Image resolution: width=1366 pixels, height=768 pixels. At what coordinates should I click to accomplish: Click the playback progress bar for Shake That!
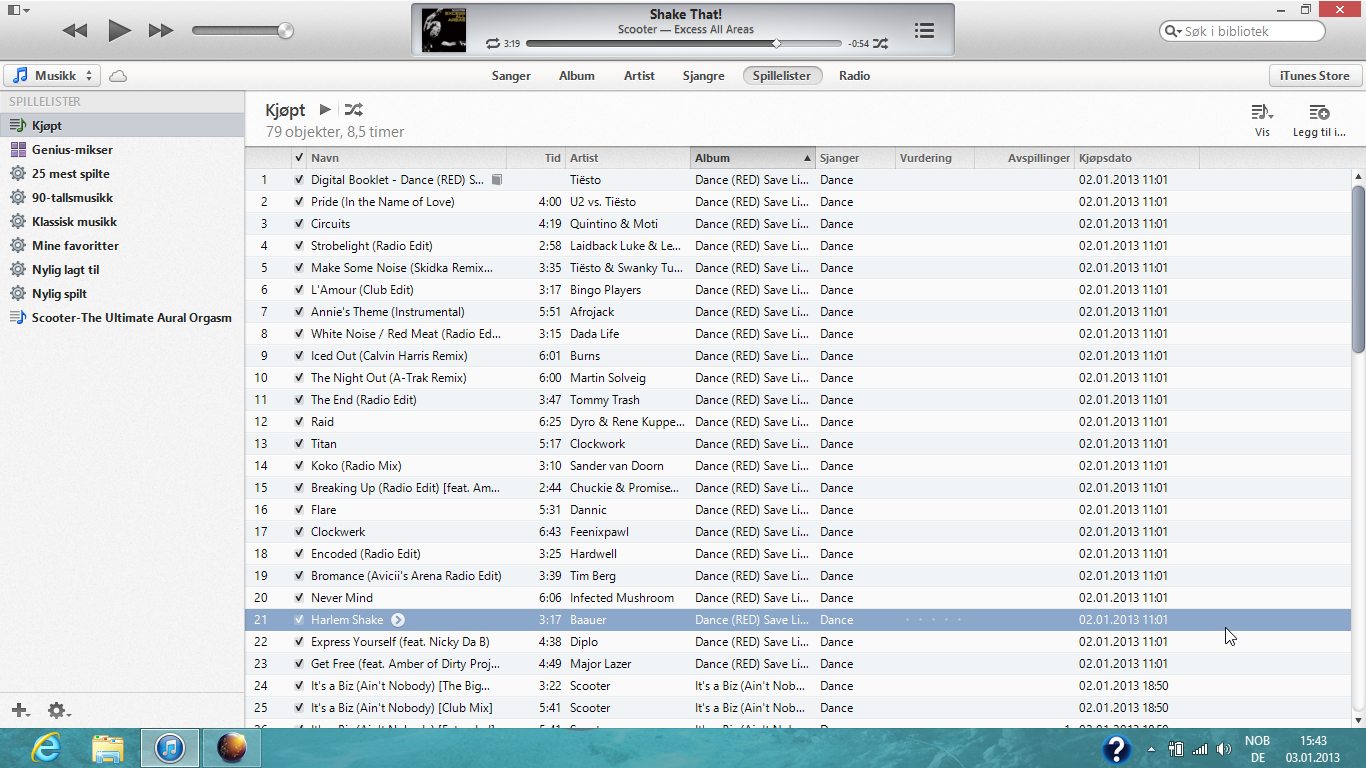click(x=683, y=44)
